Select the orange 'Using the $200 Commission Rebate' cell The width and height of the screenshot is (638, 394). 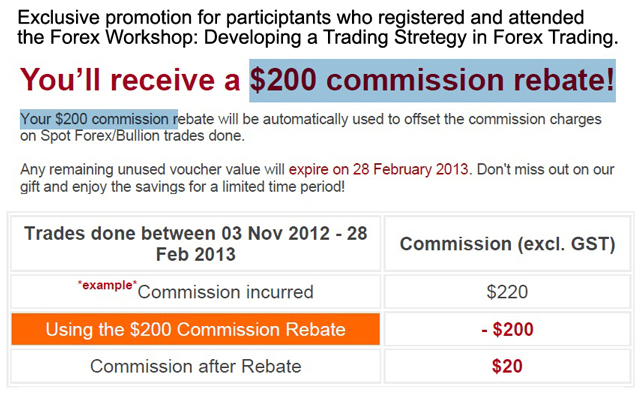pos(196,329)
